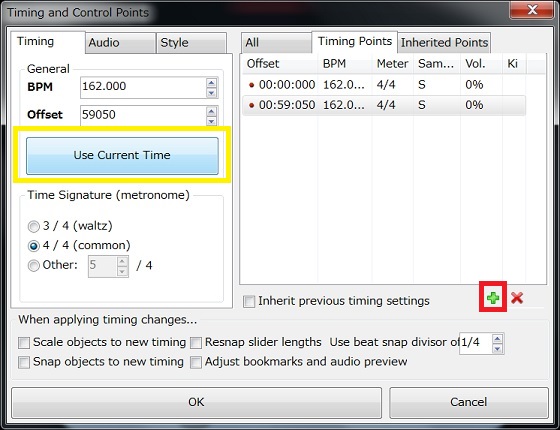Select the 3 / 4 (waltz) radio button
The image size is (560, 430).
(x=34, y=226)
